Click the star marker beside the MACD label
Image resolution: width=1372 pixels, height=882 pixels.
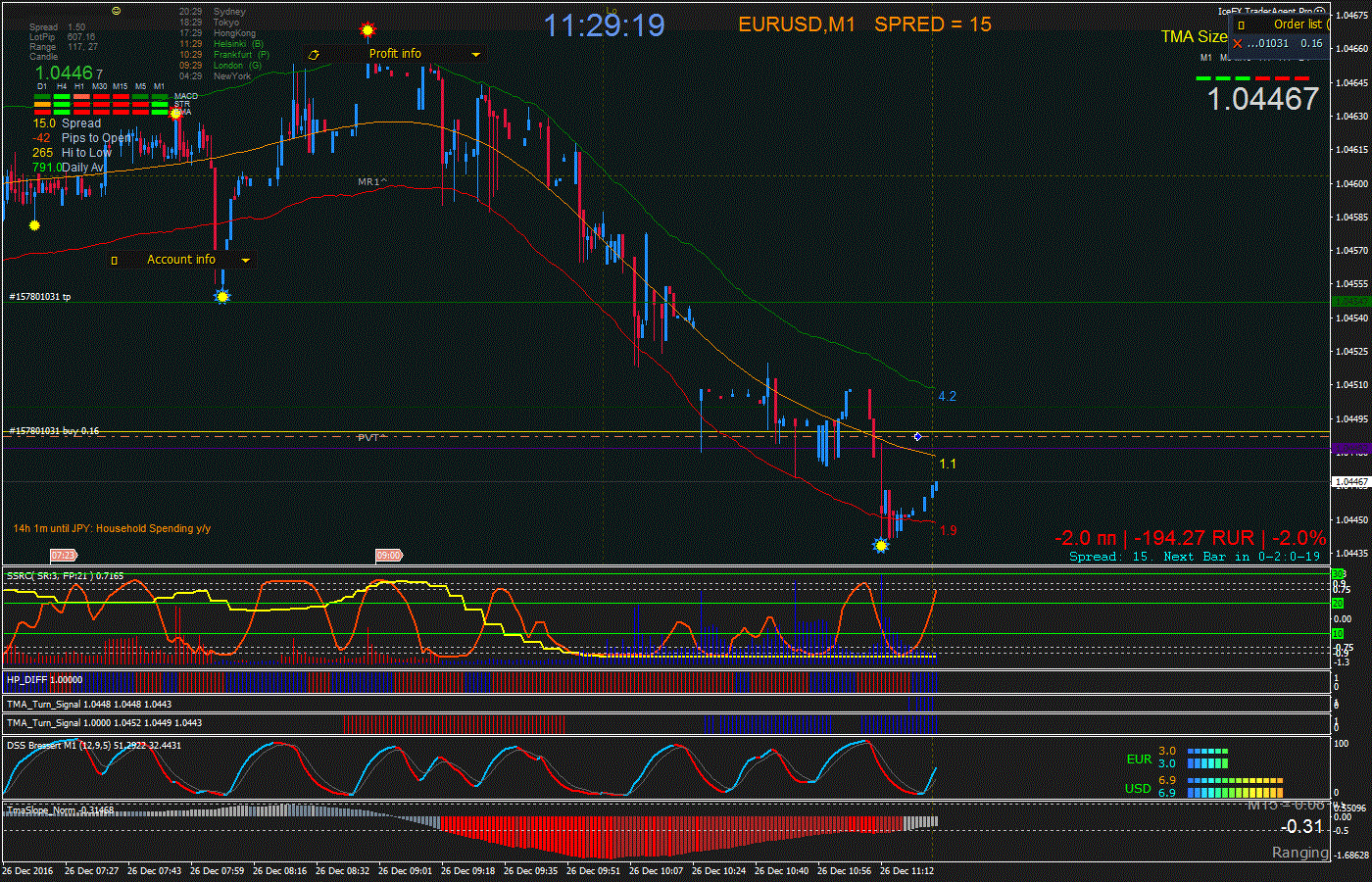(x=175, y=114)
